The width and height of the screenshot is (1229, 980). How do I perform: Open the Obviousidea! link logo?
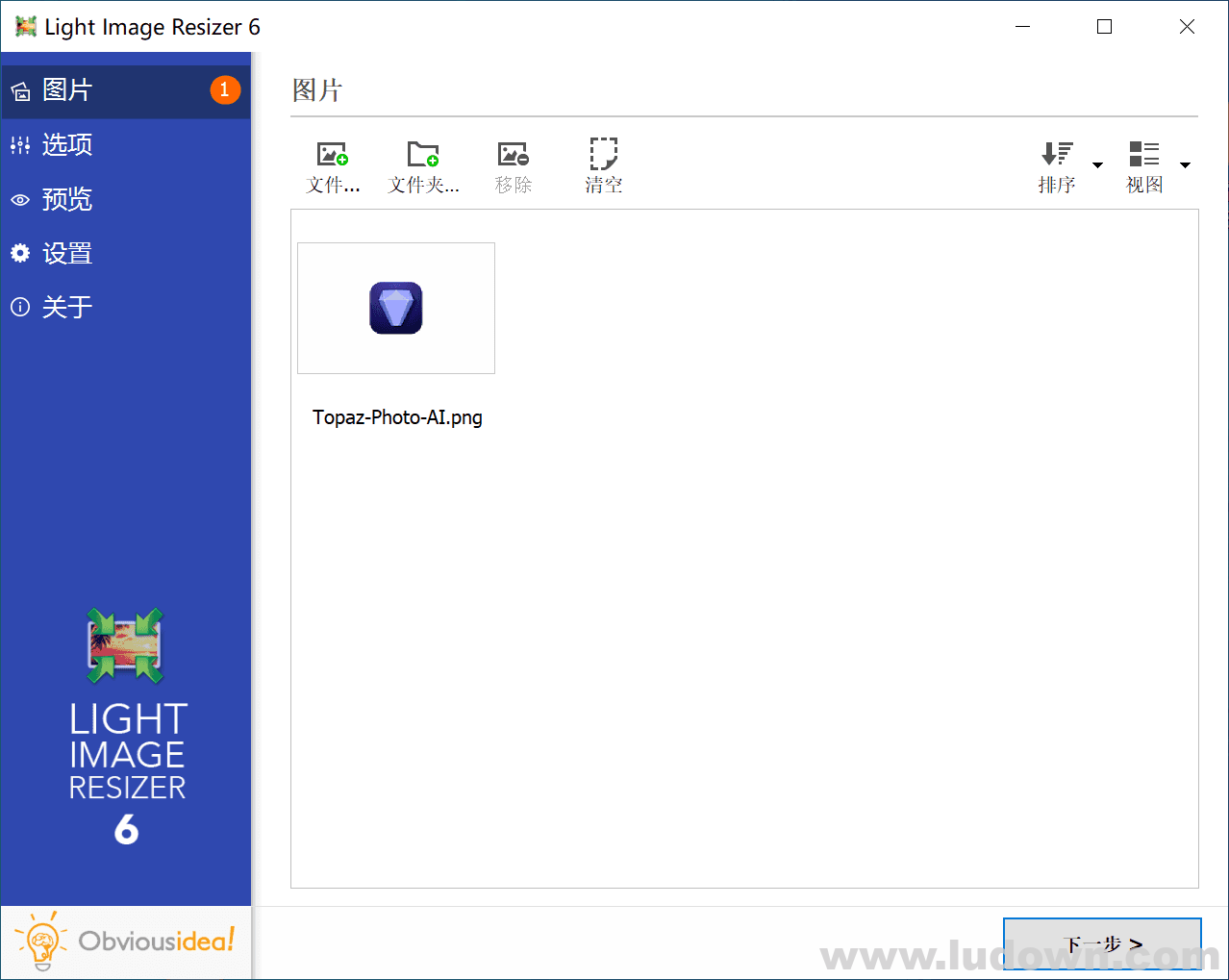[125, 941]
